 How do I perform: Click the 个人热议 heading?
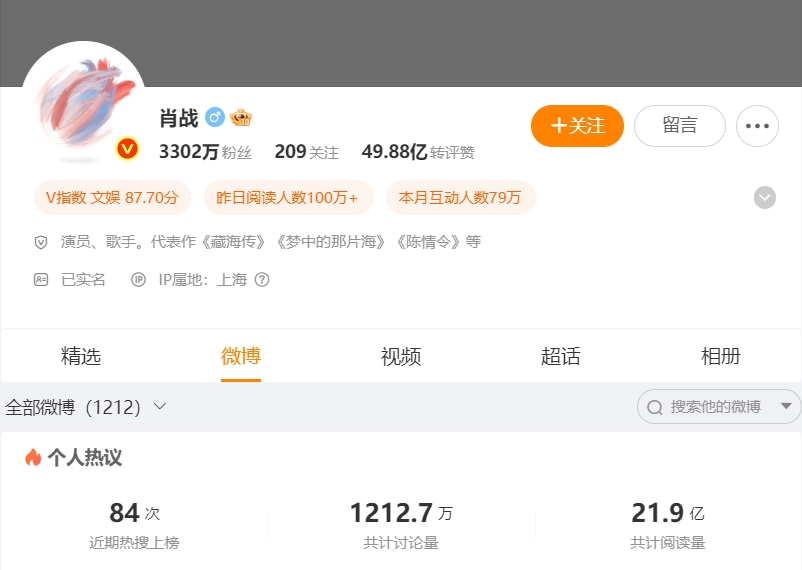pyautogui.click(x=85, y=457)
